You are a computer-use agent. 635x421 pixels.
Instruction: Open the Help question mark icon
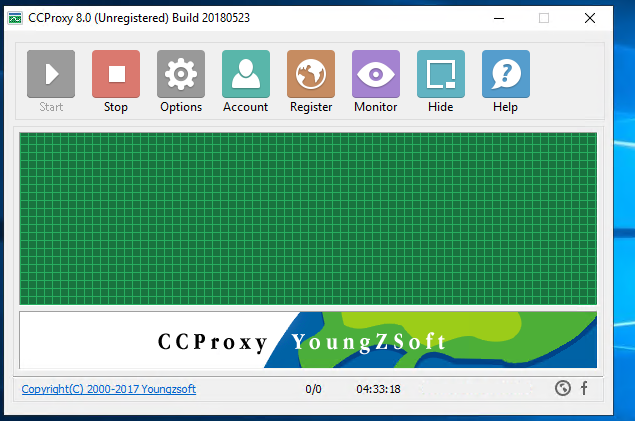506,74
